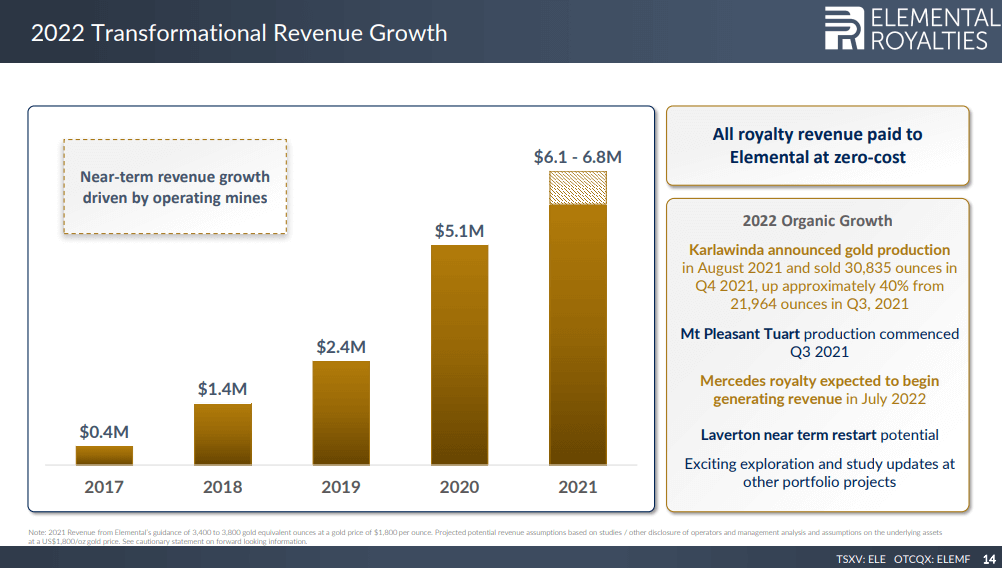Image resolution: width=1002 pixels, height=568 pixels.
Task: Click the footnote beginning 'Note: 2021 Revenue'
Action: 485,537
